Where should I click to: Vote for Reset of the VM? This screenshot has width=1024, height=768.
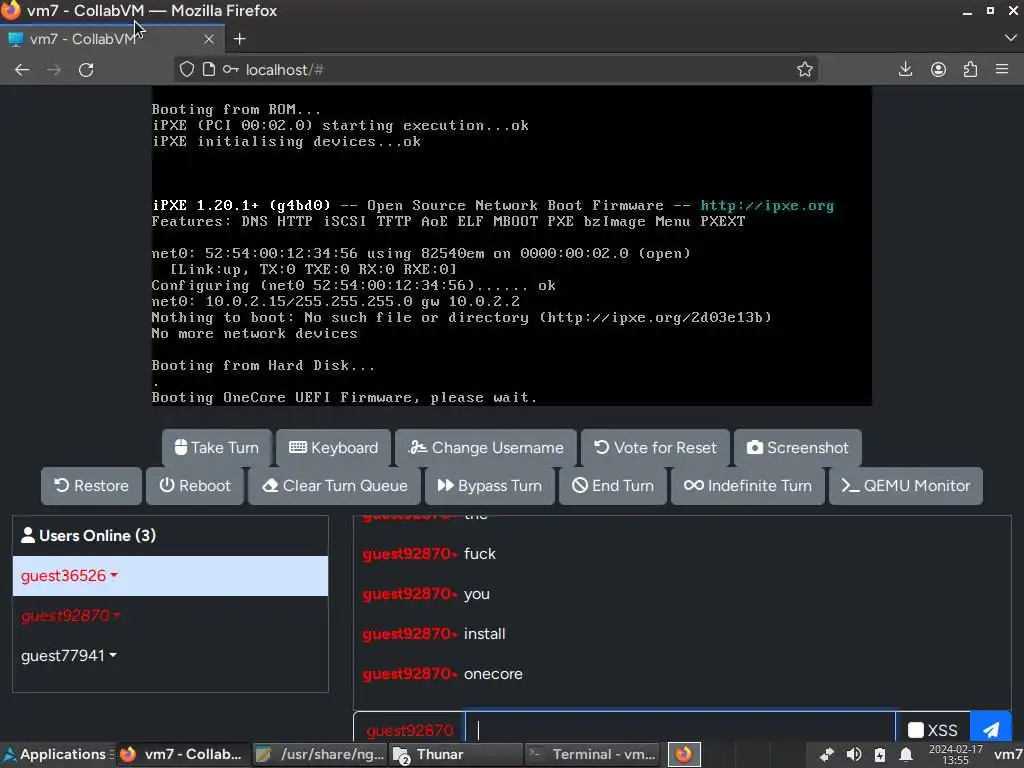coord(655,447)
